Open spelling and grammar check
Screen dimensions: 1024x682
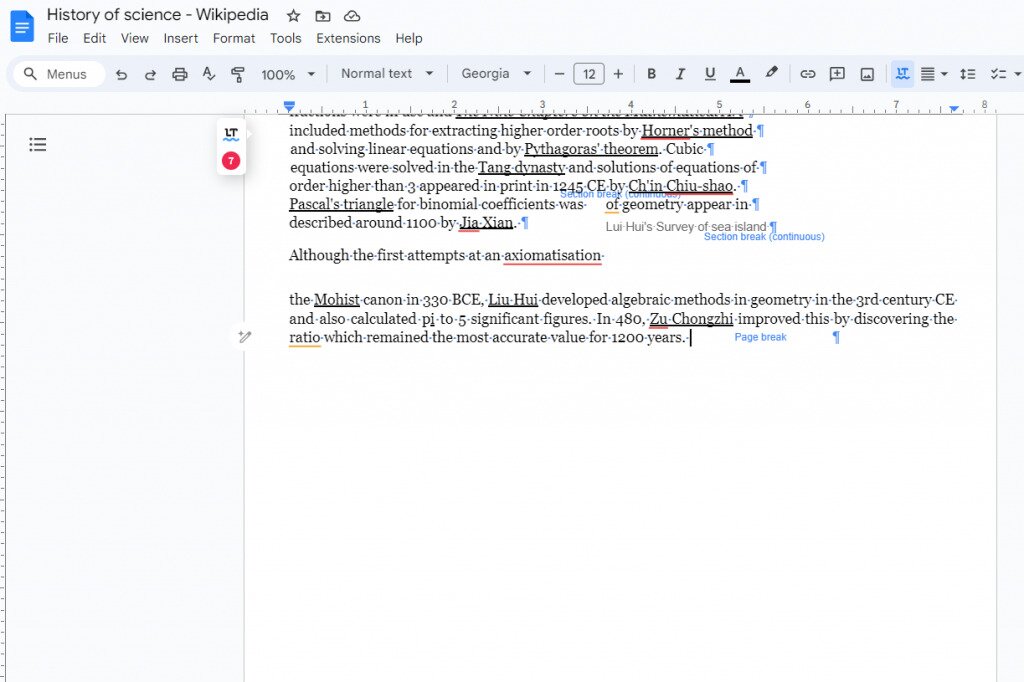click(206, 73)
